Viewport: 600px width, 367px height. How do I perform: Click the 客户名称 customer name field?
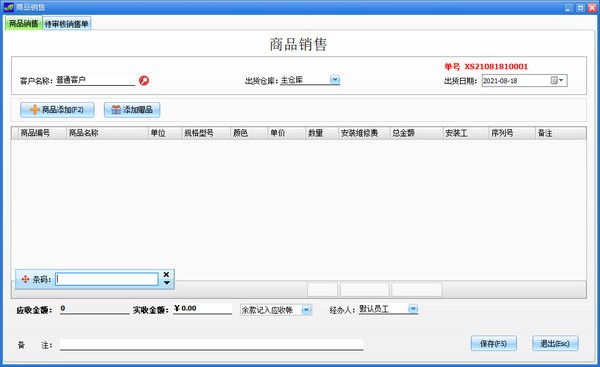click(95, 80)
